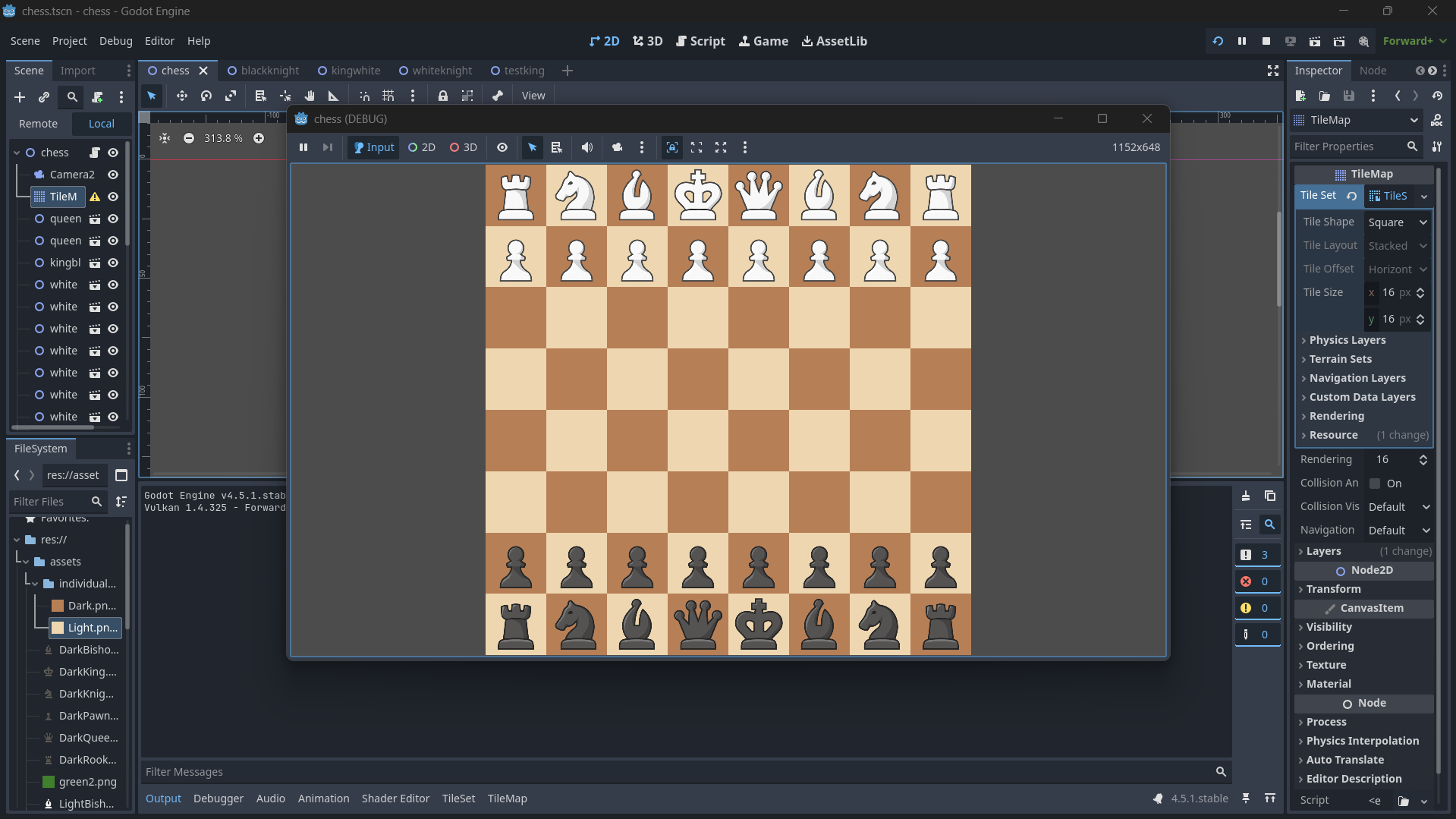Switch scene tree to Remote view

tap(38, 124)
